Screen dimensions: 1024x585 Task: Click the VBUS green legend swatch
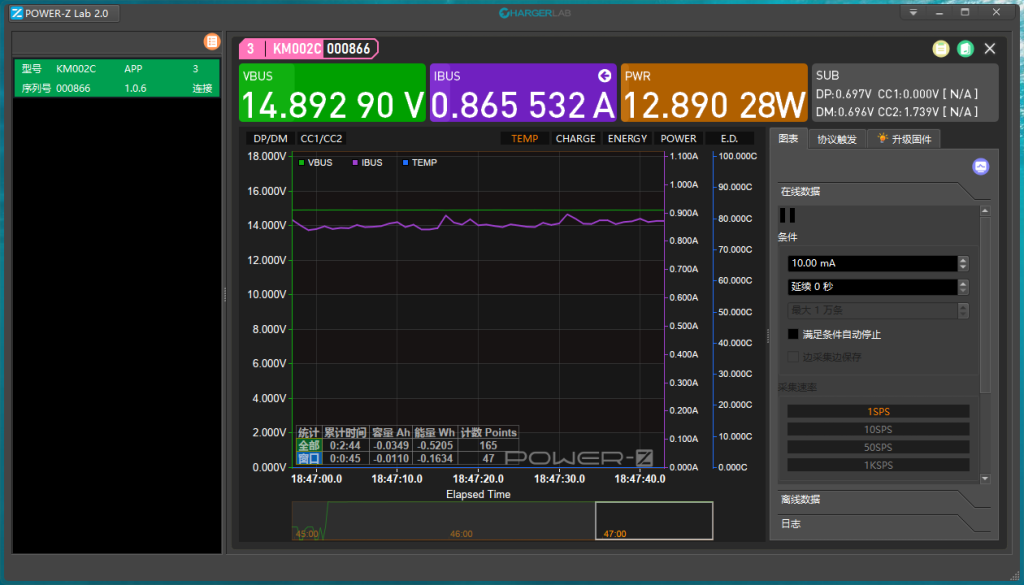[301, 163]
